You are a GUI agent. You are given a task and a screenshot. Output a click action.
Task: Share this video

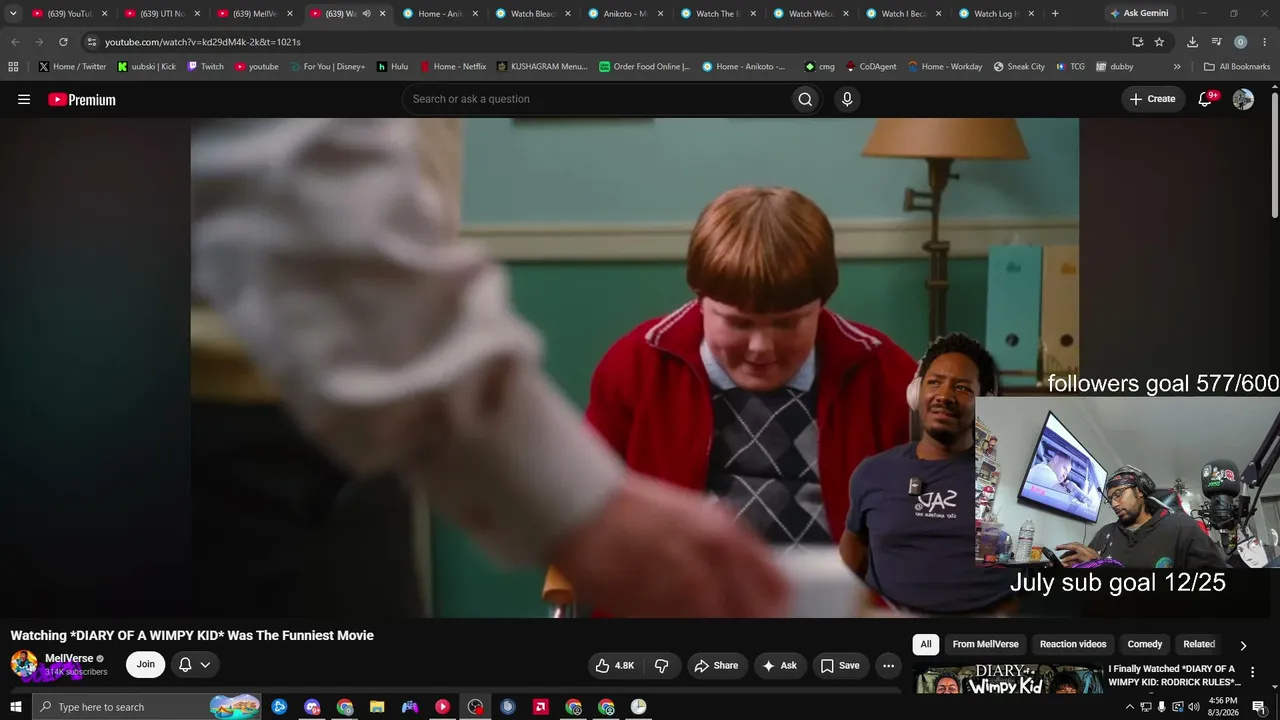click(x=716, y=665)
